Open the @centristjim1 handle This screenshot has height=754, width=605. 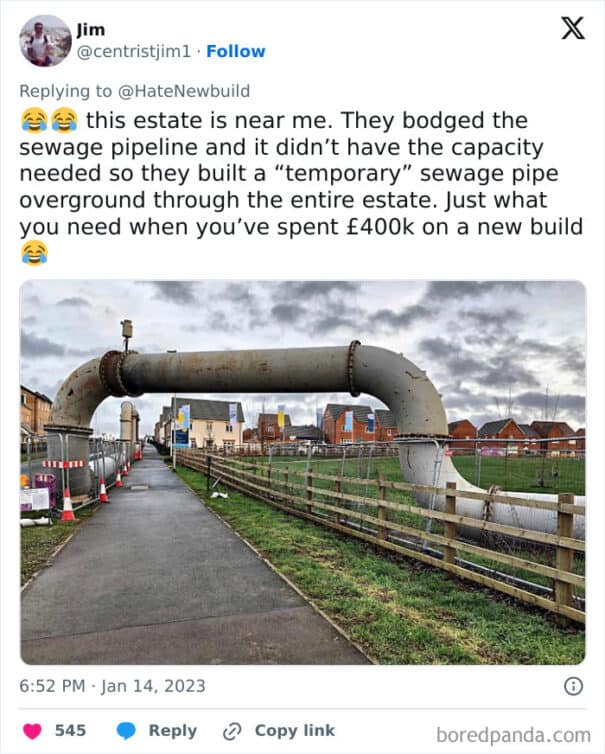click(134, 51)
